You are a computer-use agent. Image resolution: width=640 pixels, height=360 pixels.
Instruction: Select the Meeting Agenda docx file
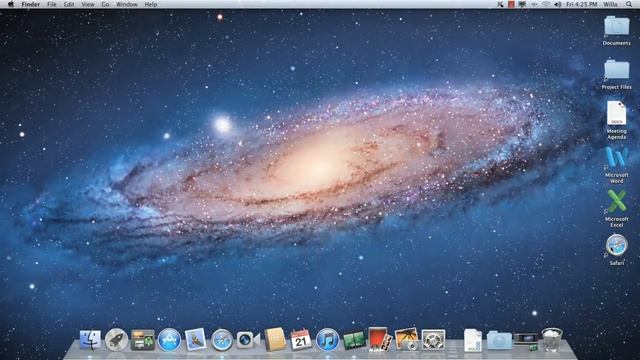pos(616,120)
